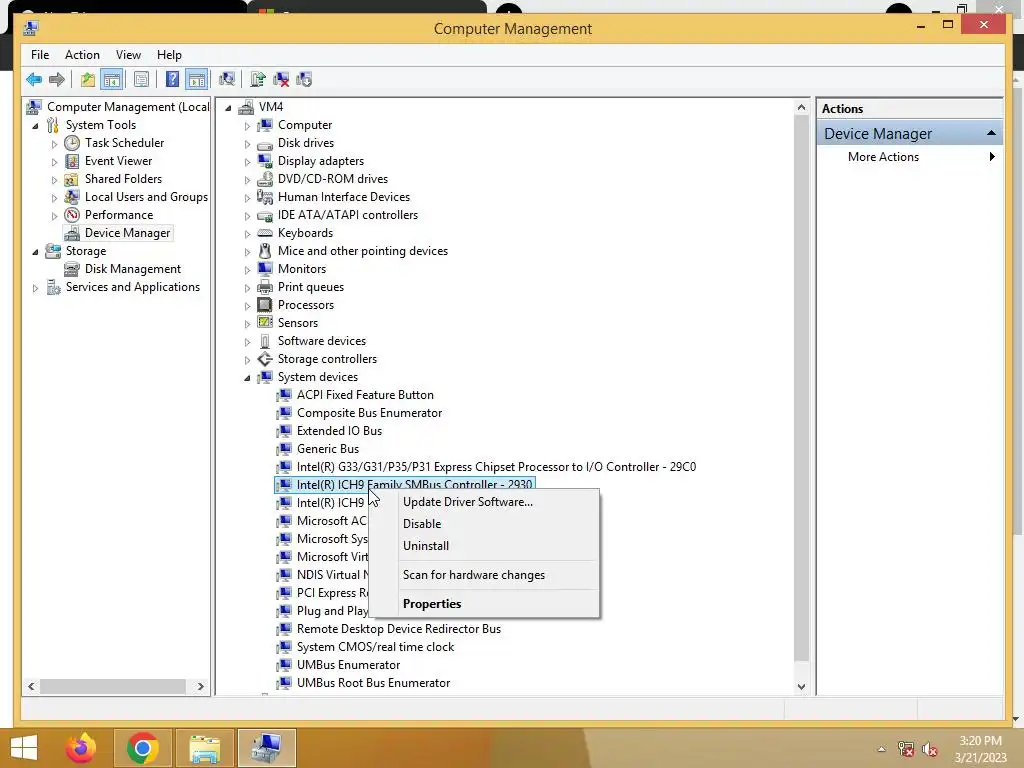The image size is (1024, 768).
Task: Select Remote Desktop Device Redirector Bus
Action: pyautogui.click(x=398, y=629)
